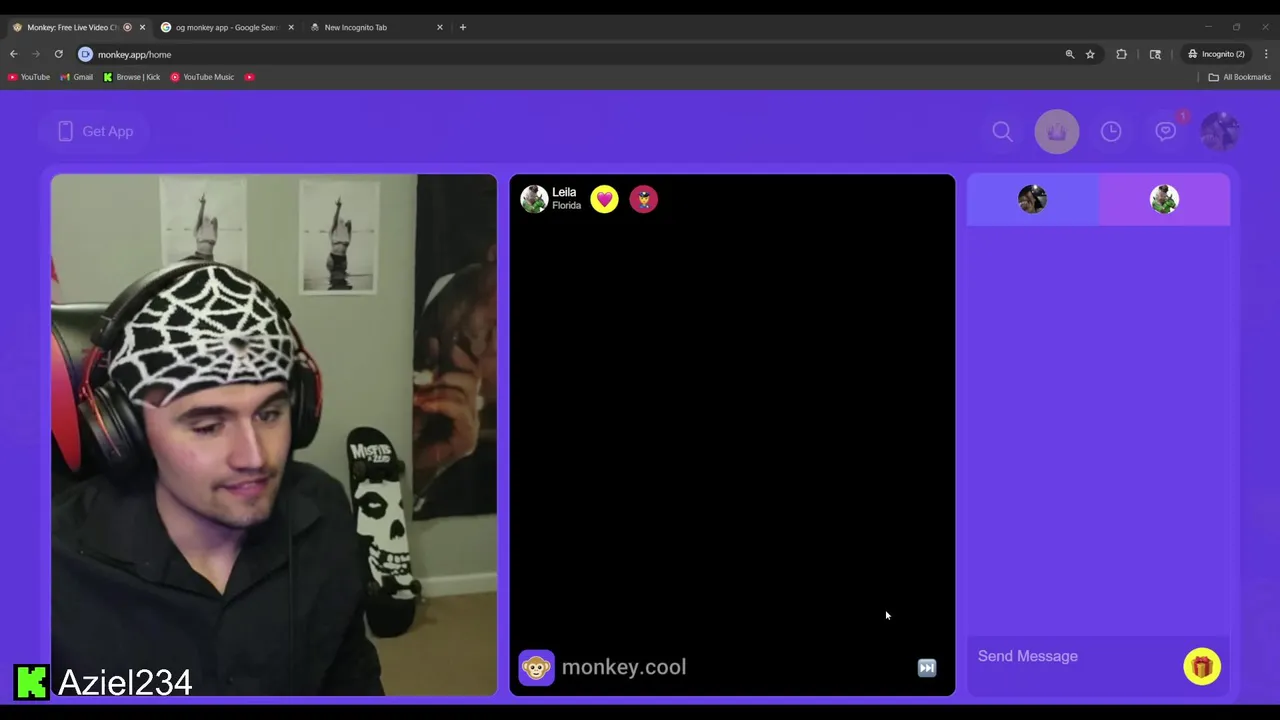Open the gift icon beside message box

coord(1202,666)
